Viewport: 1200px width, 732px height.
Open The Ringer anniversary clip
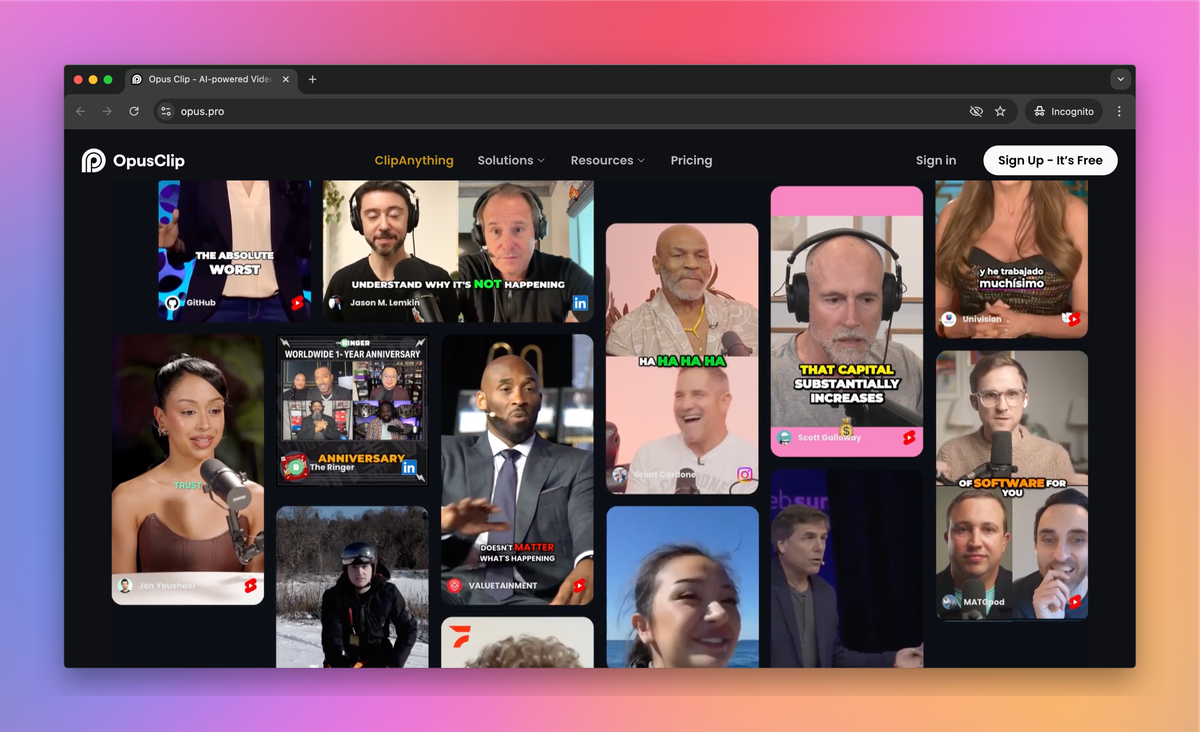click(352, 410)
